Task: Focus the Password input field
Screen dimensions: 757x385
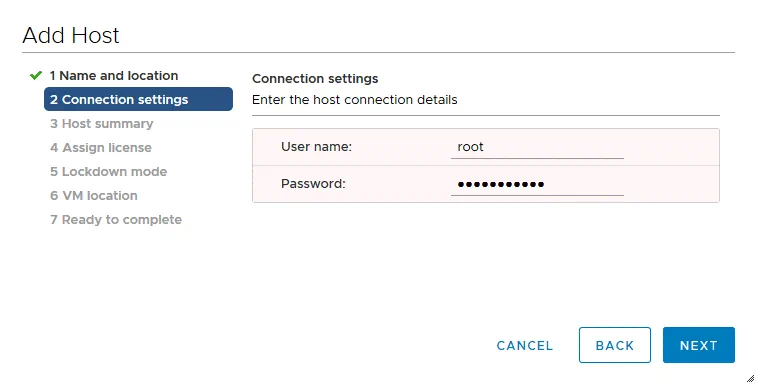Action: click(x=537, y=184)
